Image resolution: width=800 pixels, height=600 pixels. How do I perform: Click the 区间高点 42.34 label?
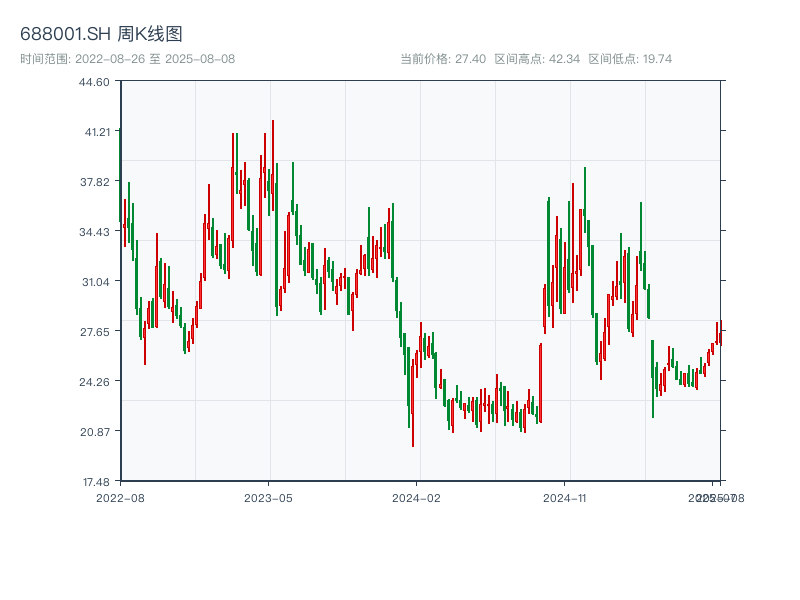[x=537, y=59]
